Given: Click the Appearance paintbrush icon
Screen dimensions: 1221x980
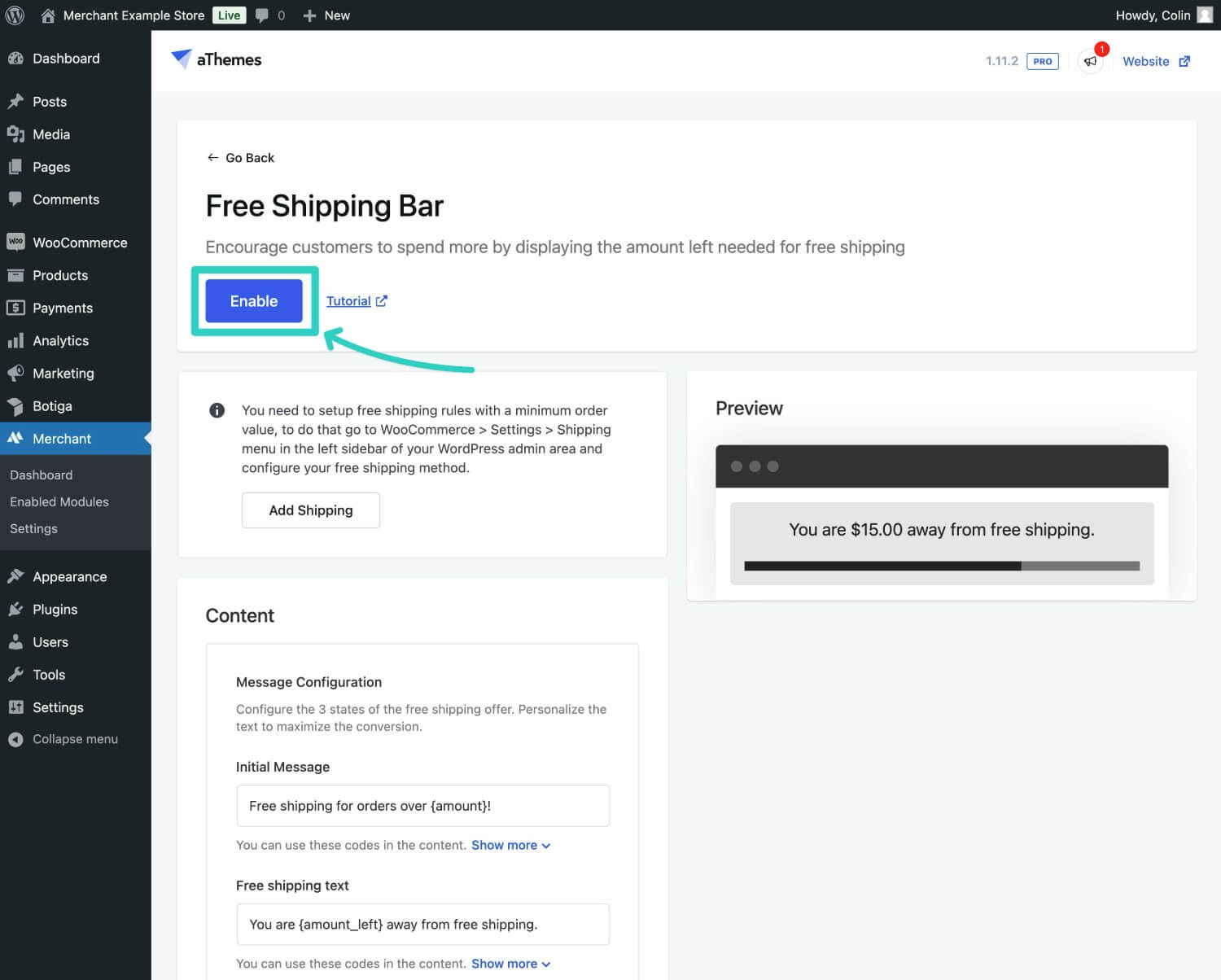Looking at the screenshot, I should [x=15, y=576].
